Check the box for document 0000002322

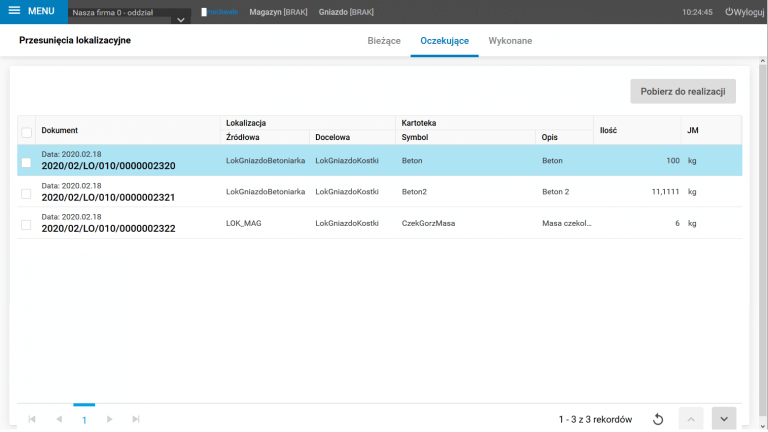[x=27, y=224]
